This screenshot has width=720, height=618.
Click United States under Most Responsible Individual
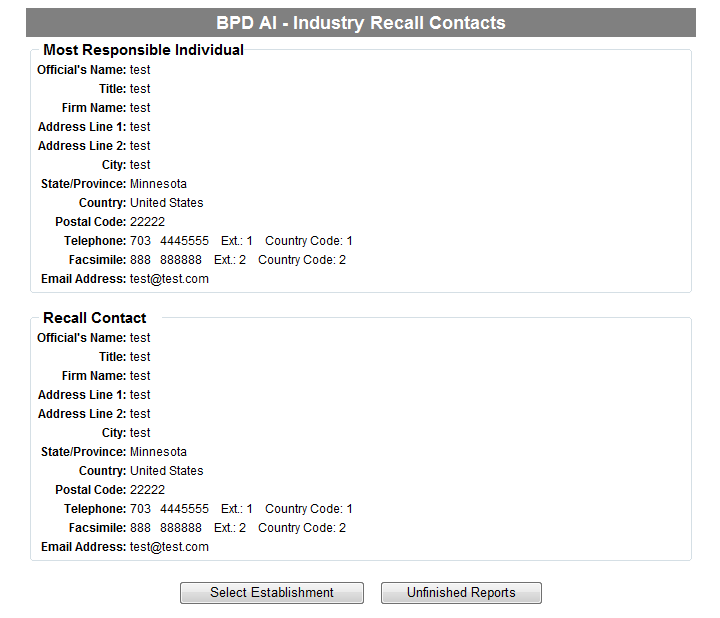coord(166,203)
